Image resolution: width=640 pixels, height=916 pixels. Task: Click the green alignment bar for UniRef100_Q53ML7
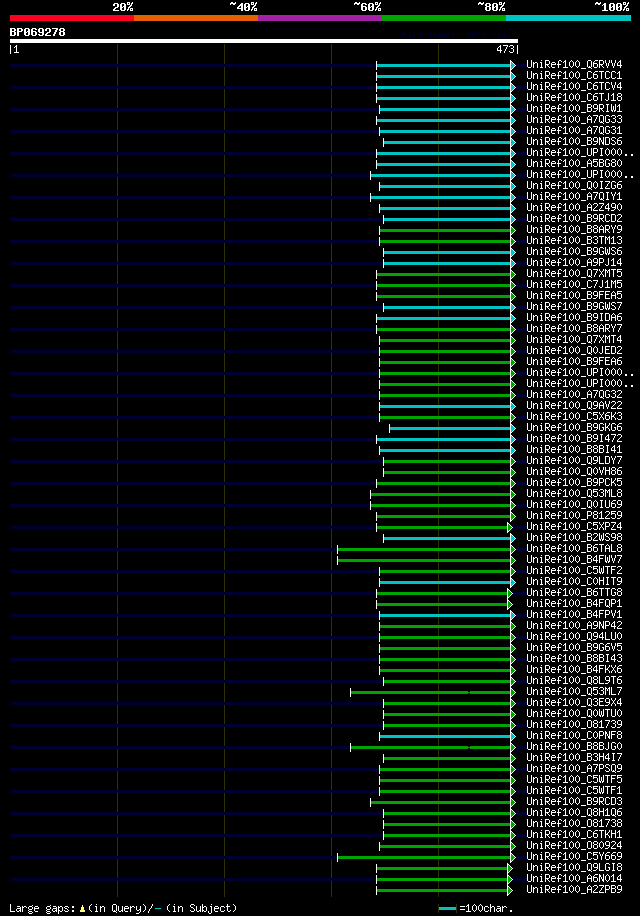431,692
